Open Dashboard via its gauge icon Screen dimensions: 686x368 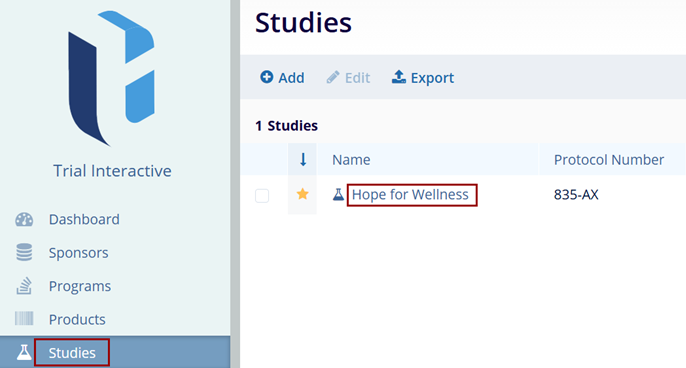click(24, 219)
